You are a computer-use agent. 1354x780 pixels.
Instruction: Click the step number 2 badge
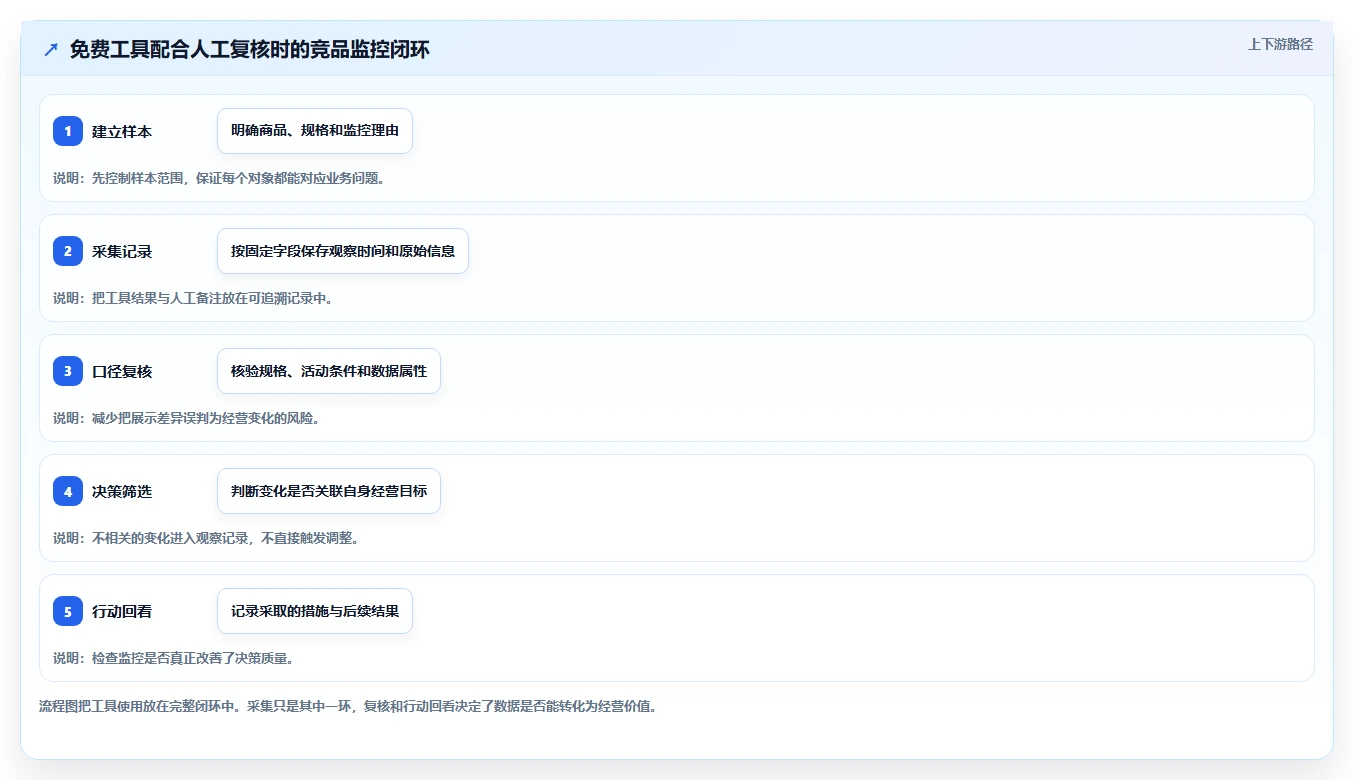pyautogui.click(x=68, y=251)
